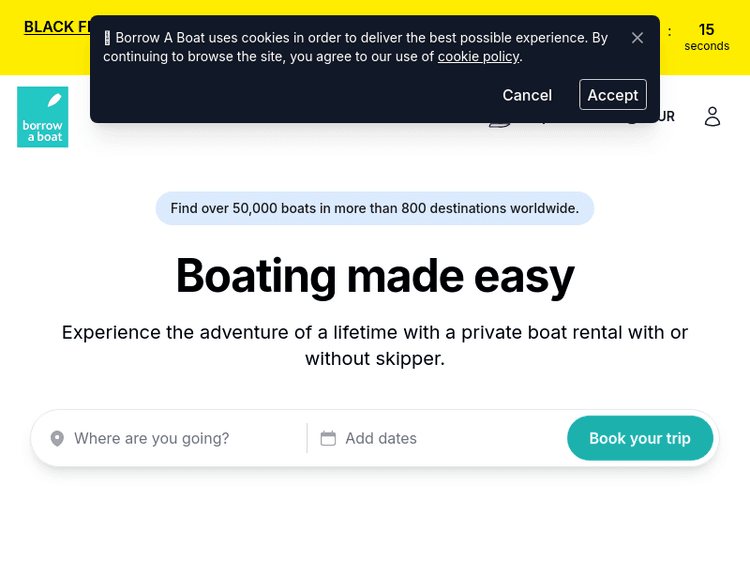The height and width of the screenshot is (563, 750).
Task: Open the user account profile icon
Action: click(x=712, y=116)
